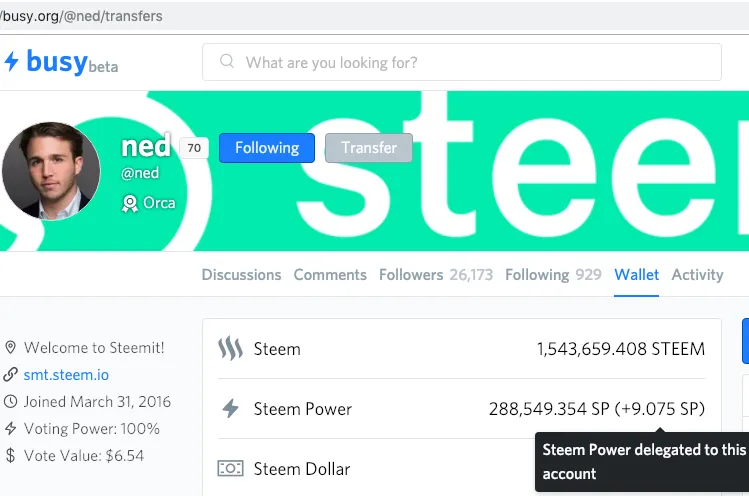Open the Followers 26,173 tab

coord(436,275)
